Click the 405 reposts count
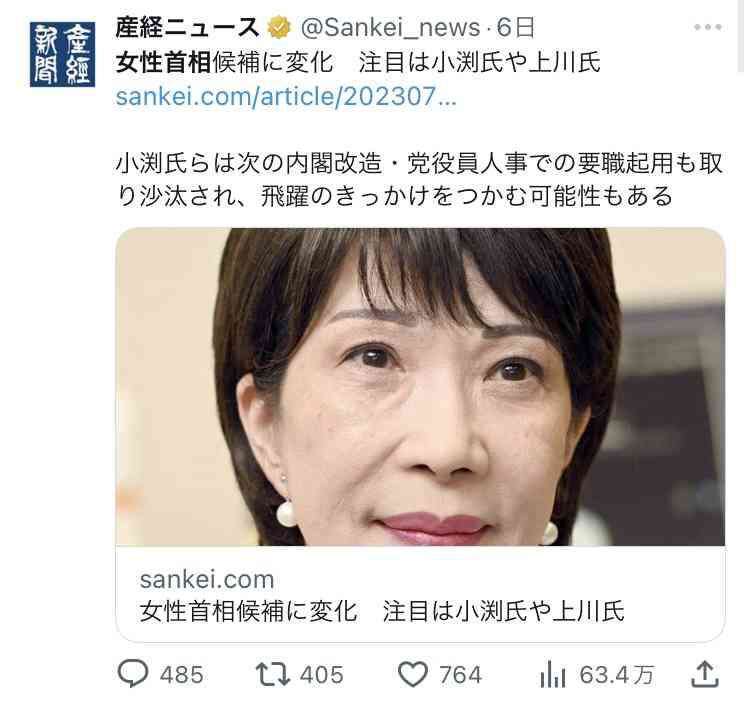 click(321, 675)
